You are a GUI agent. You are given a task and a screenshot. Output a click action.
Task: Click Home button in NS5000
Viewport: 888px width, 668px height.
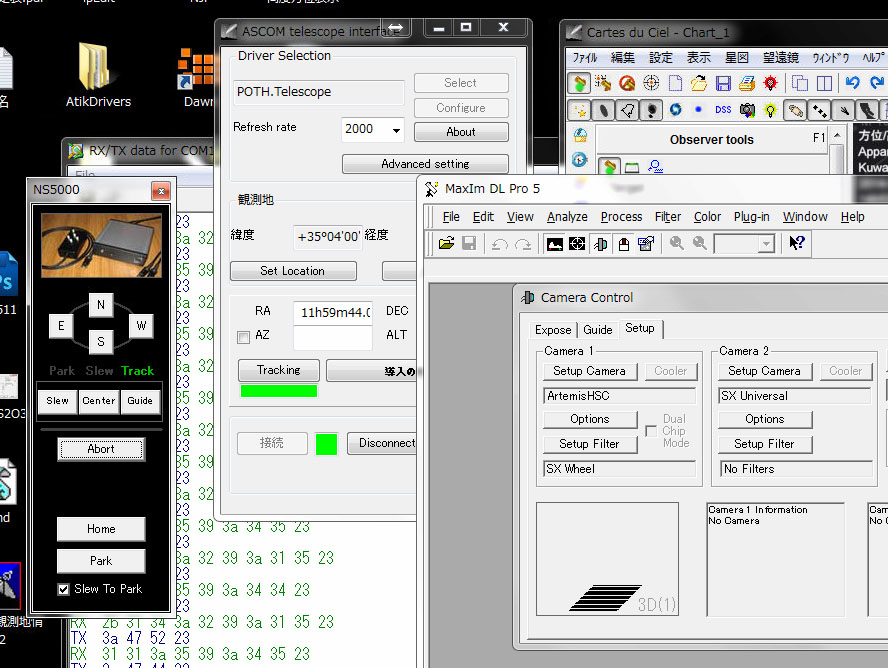click(101, 529)
